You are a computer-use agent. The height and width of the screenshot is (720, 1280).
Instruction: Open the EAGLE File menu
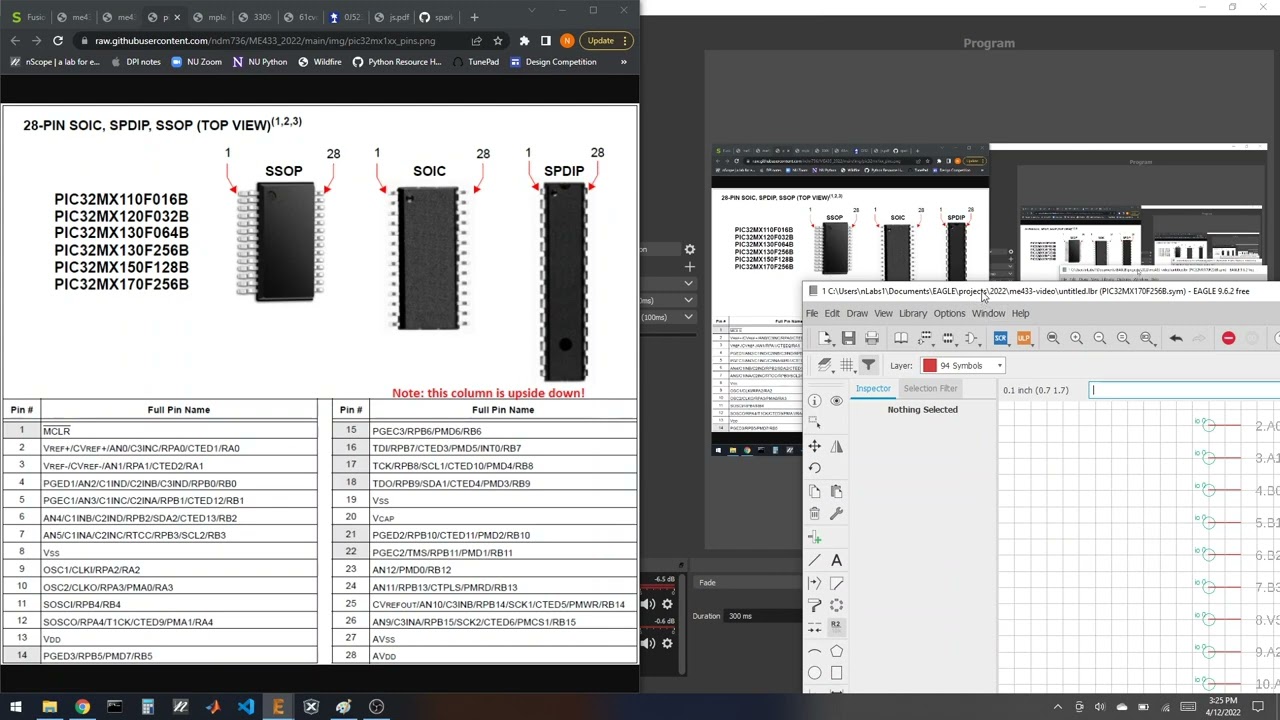812,314
